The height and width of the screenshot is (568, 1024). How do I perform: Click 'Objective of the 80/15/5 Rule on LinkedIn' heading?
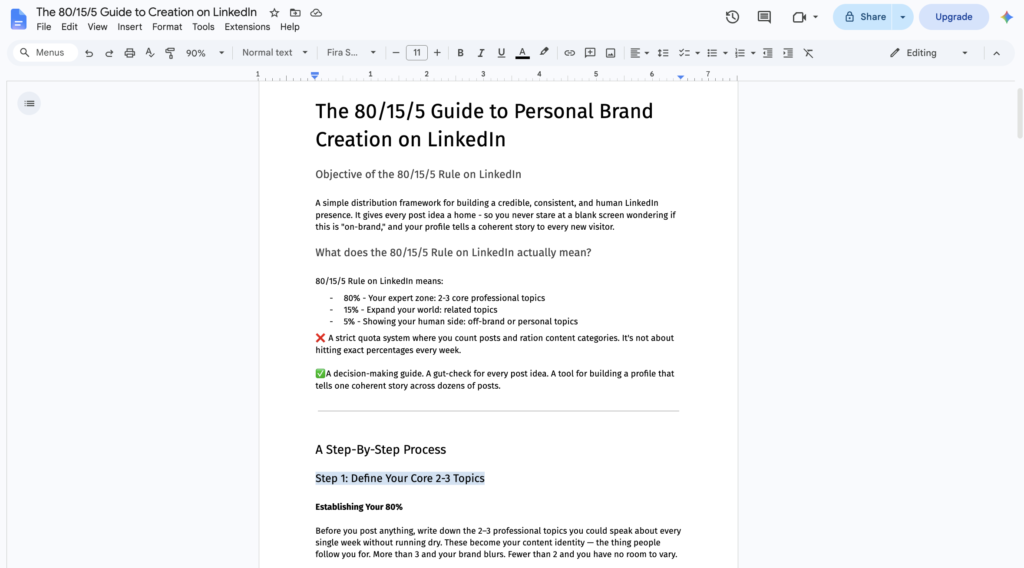(418, 174)
